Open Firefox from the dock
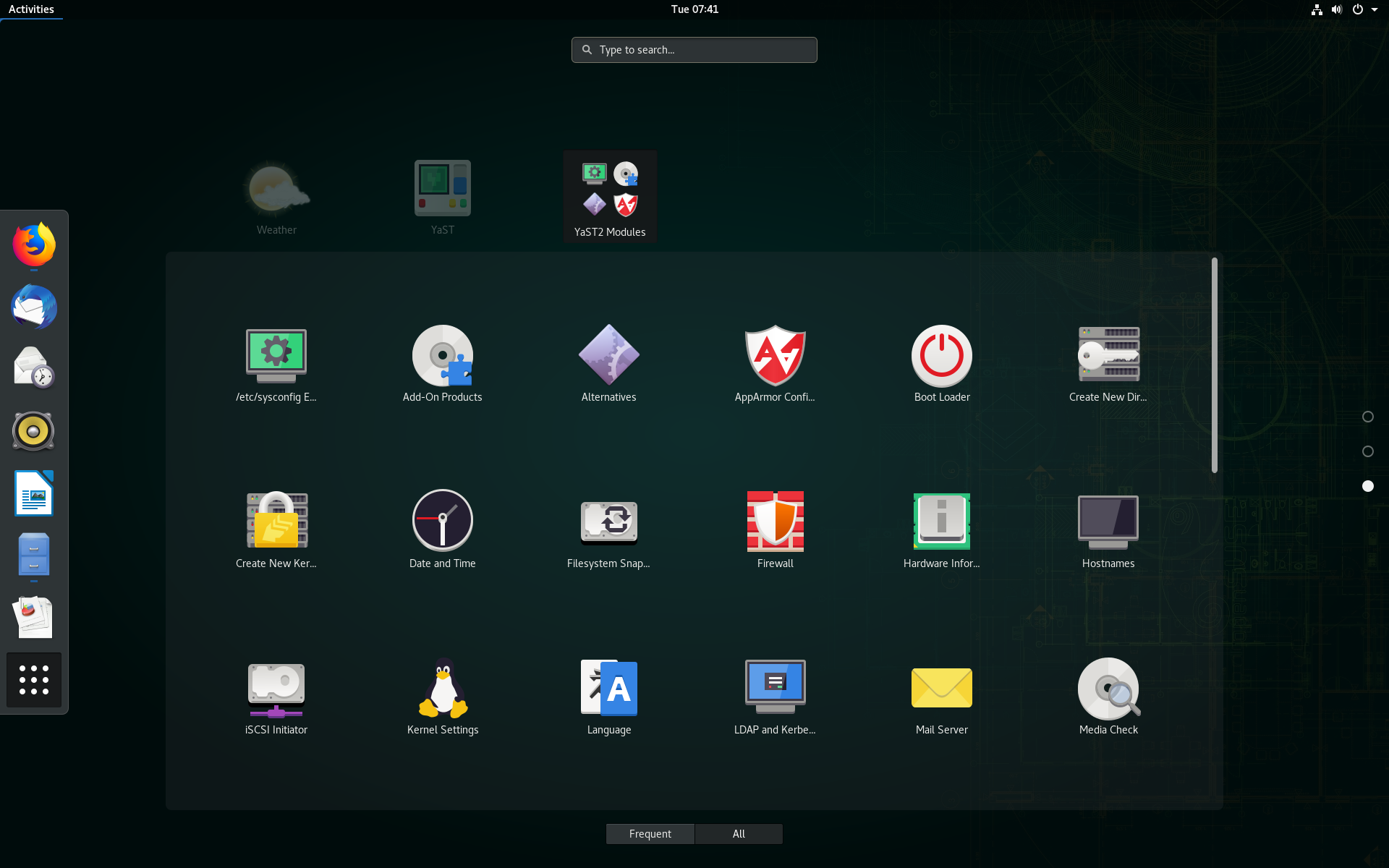This screenshot has height=868, width=1389. click(x=34, y=245)
